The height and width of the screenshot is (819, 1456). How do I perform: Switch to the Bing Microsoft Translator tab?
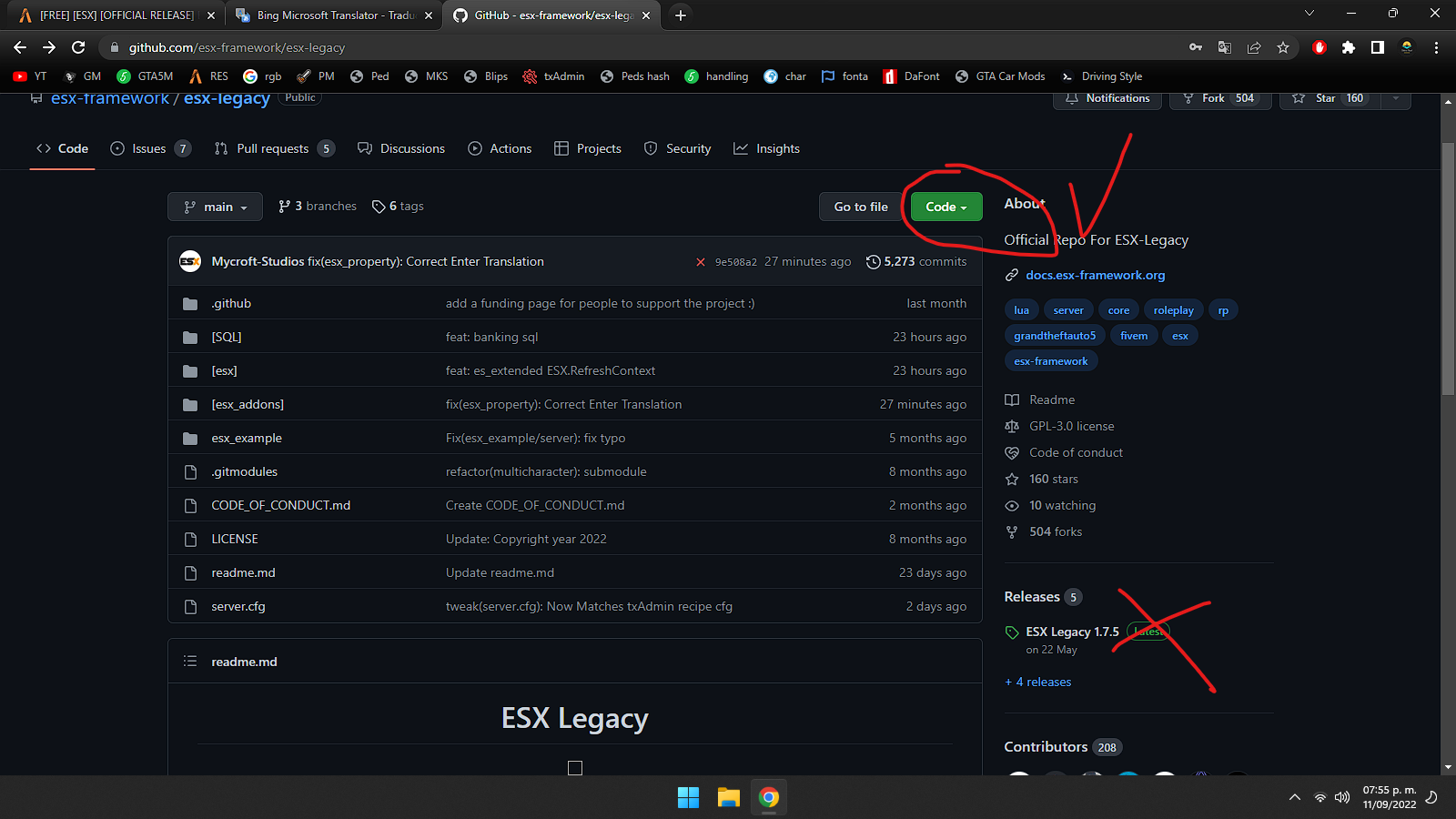[332, 15]
